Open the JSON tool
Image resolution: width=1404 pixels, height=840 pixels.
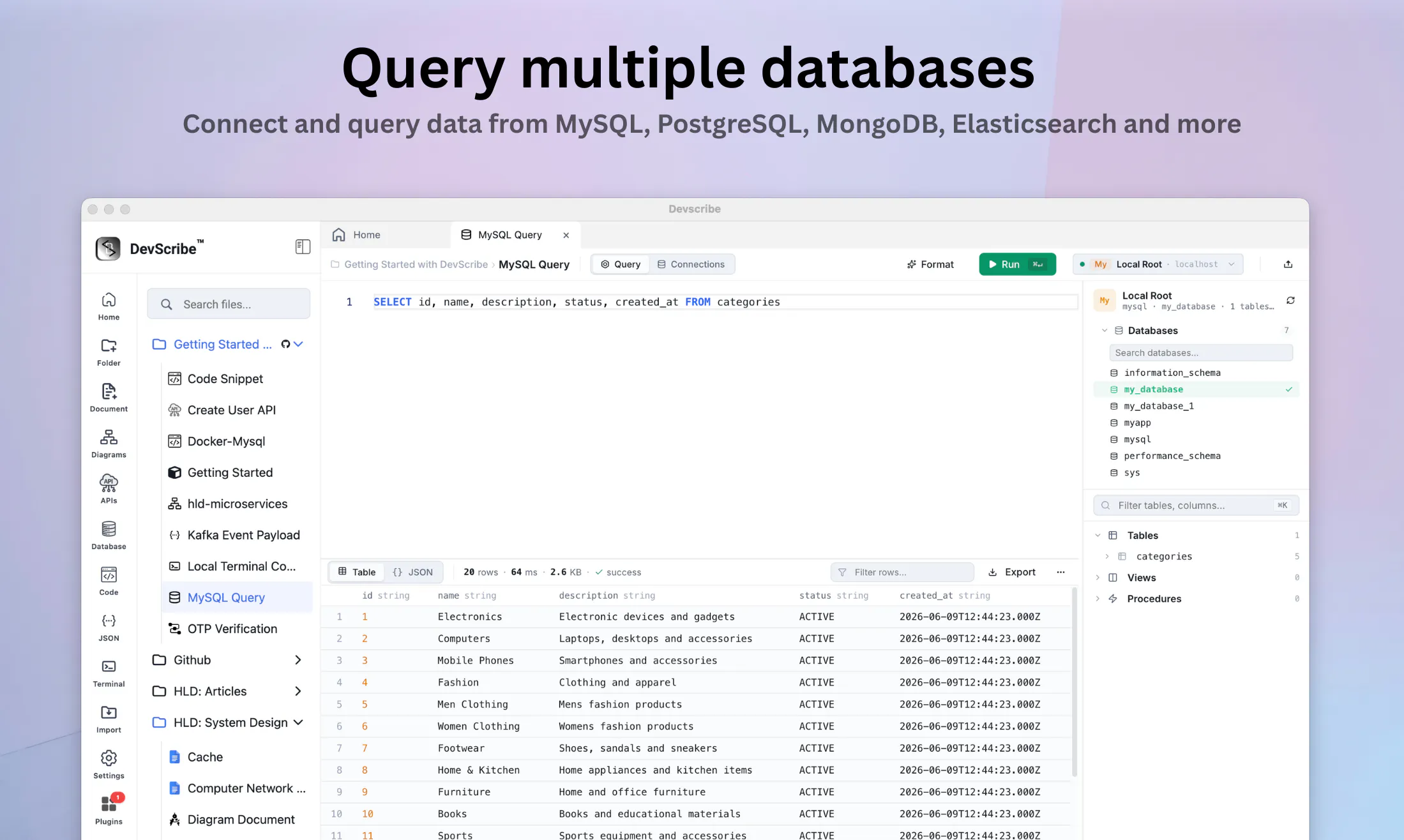tap(109, 627)
